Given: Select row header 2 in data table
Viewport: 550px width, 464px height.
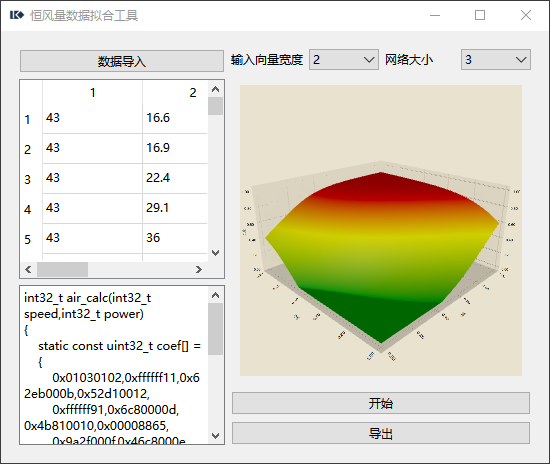Looking at the screenshot, I should pos(31,149).
